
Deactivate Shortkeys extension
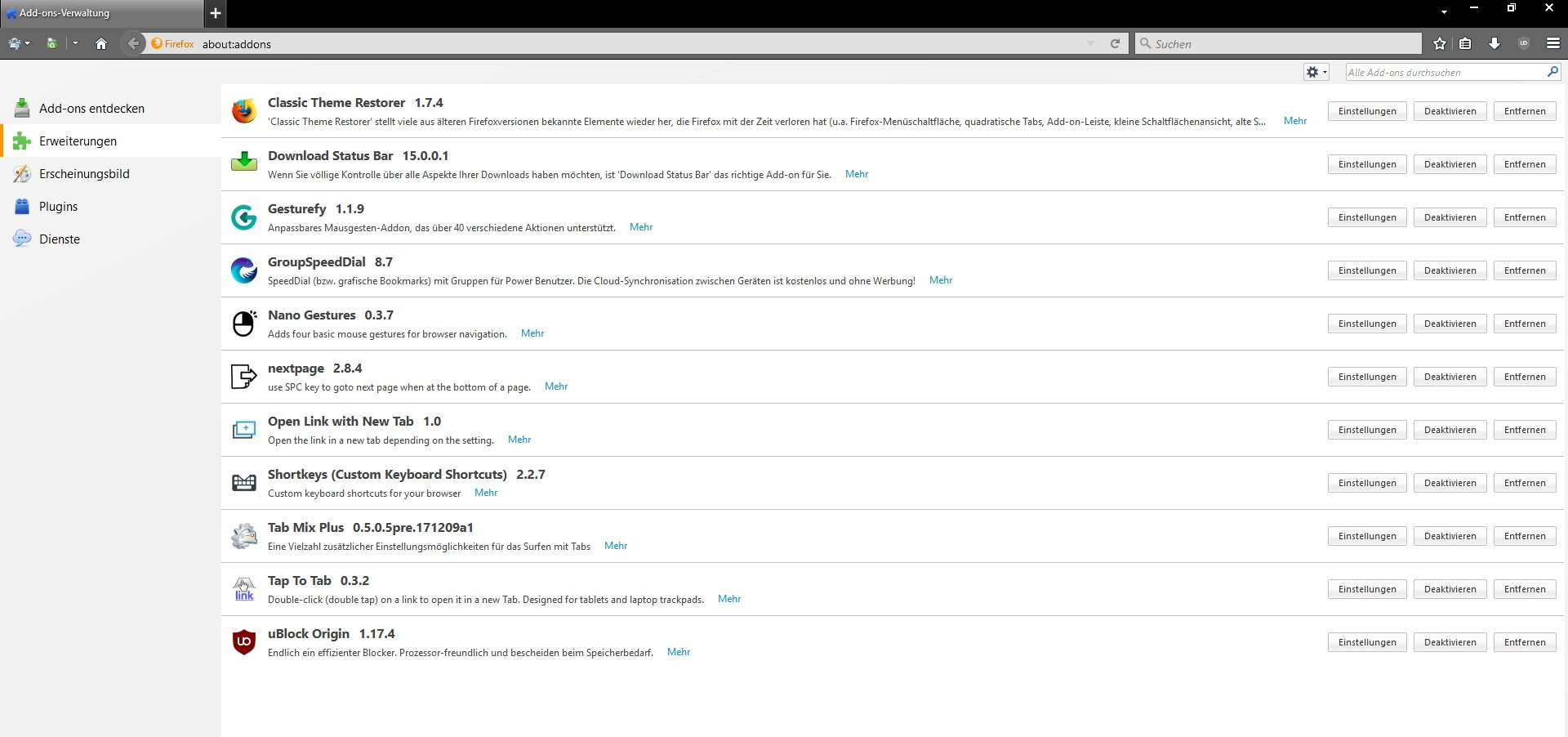pos(1450,483)
